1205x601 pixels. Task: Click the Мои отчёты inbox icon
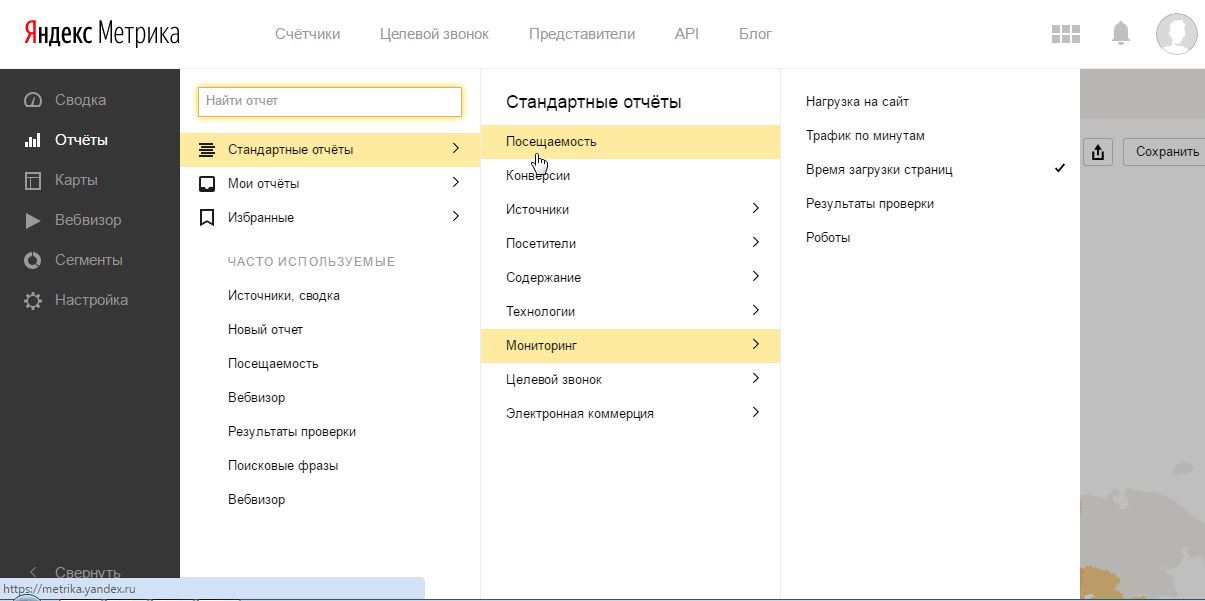(207, 184)
